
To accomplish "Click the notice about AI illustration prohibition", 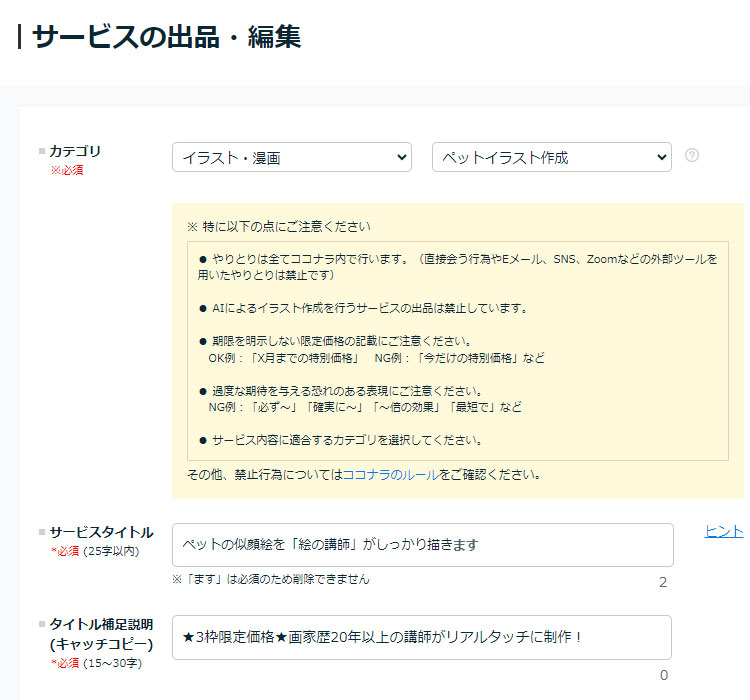I will pyautogui.click(x=369, y=308).
